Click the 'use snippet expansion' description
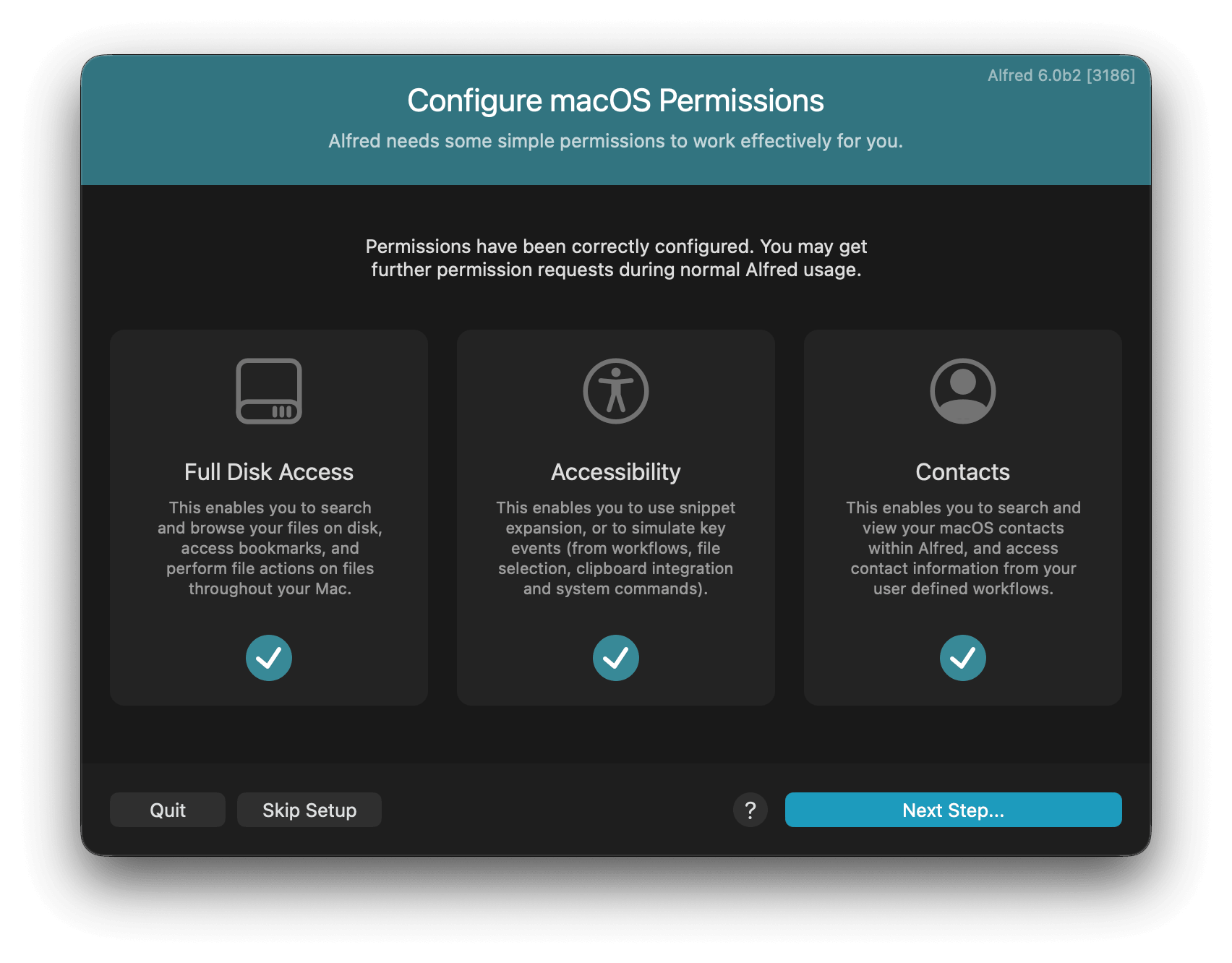 click(616, 548)
